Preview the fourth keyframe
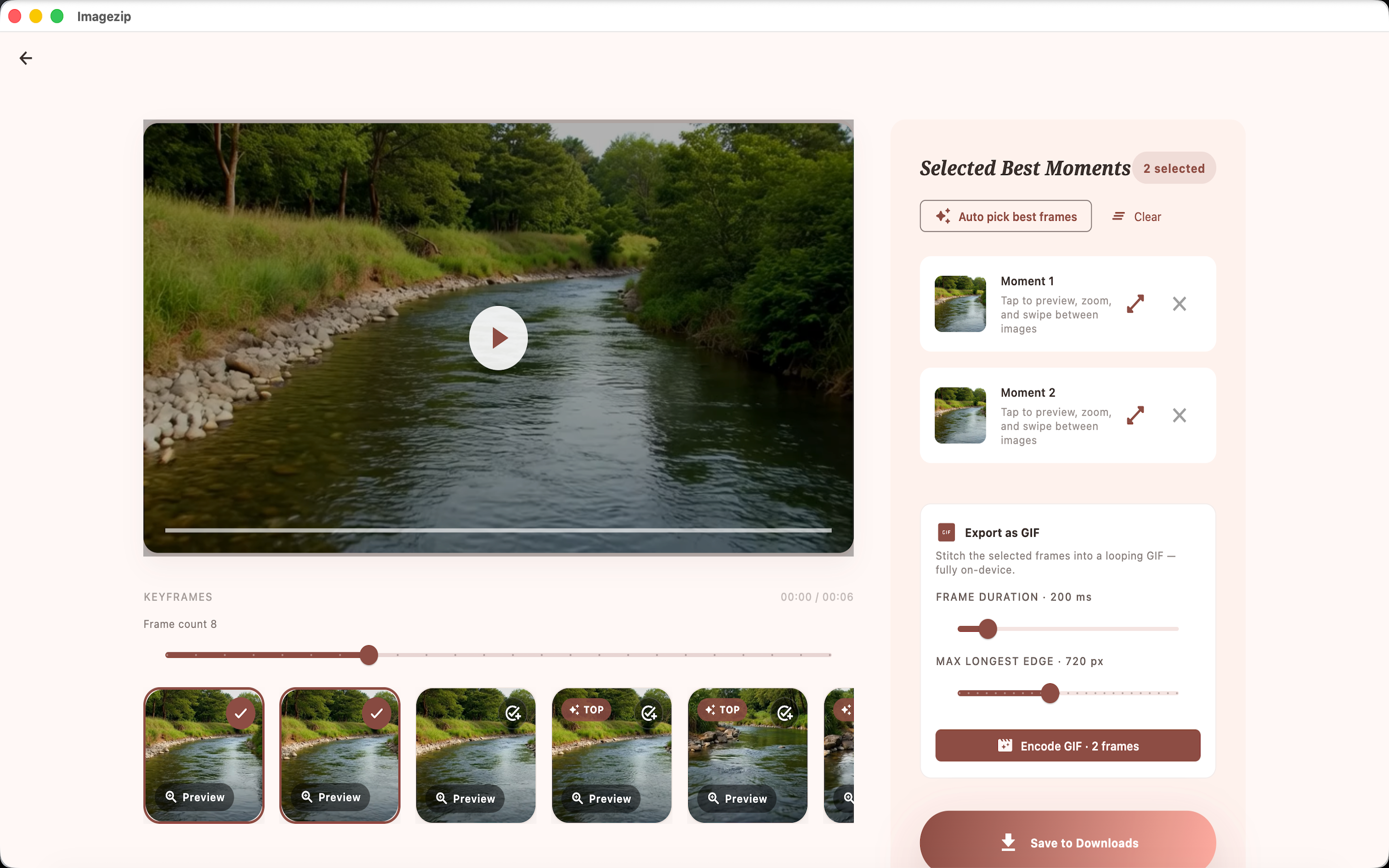This screenshot has width=1389, height=868. [x=601, y=799]
